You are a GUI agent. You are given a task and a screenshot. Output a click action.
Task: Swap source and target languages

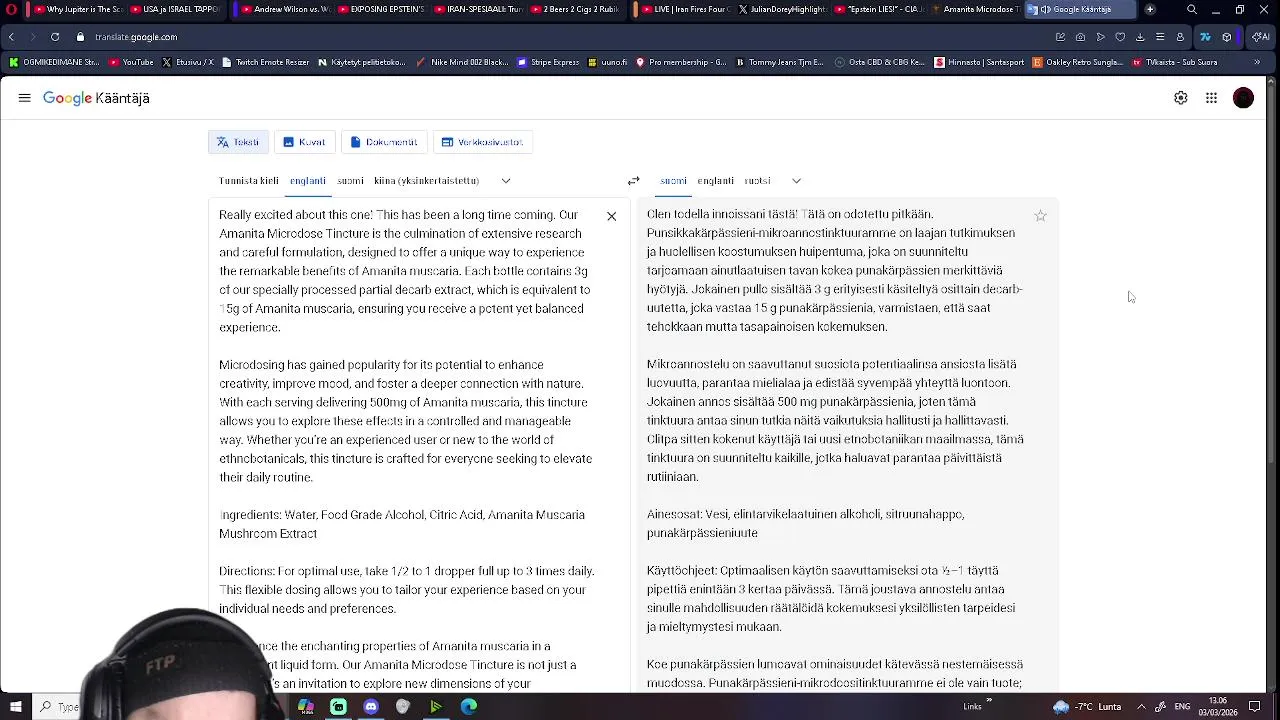tap(633, 181)
